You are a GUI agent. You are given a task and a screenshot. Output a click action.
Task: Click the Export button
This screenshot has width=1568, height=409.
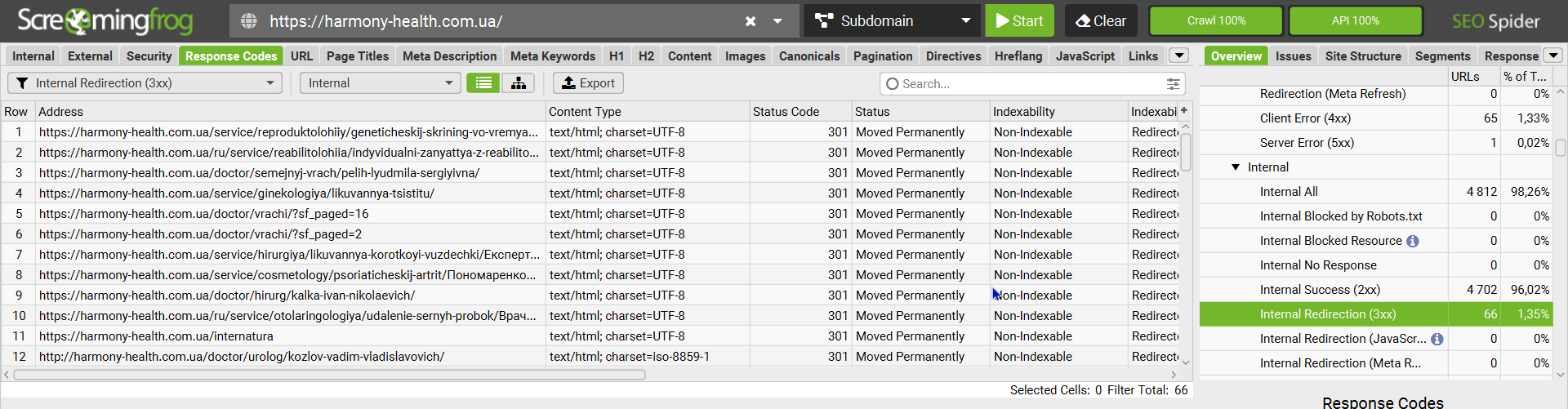(x=588, y=83)
